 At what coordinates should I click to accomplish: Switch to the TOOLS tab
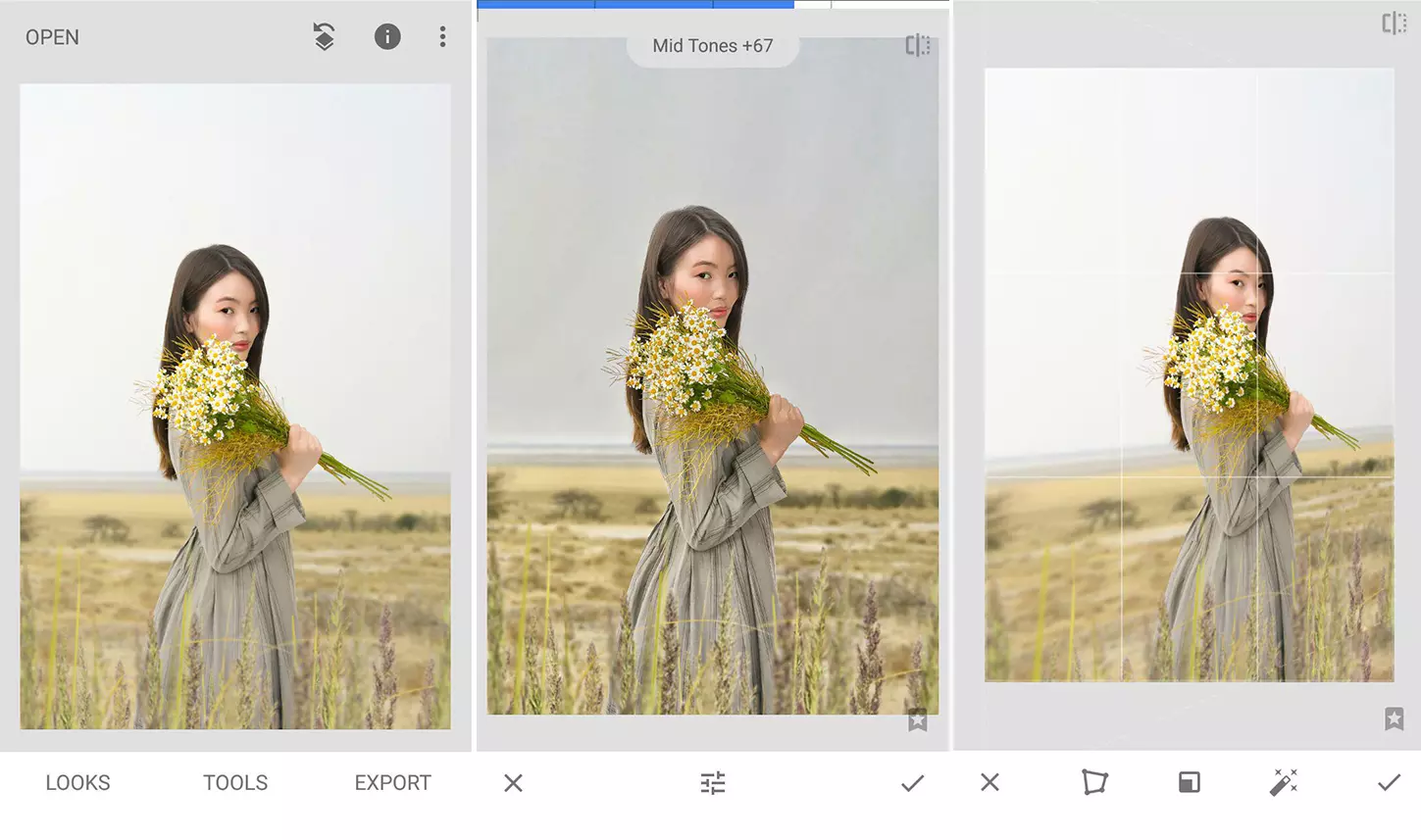(235, 782)
